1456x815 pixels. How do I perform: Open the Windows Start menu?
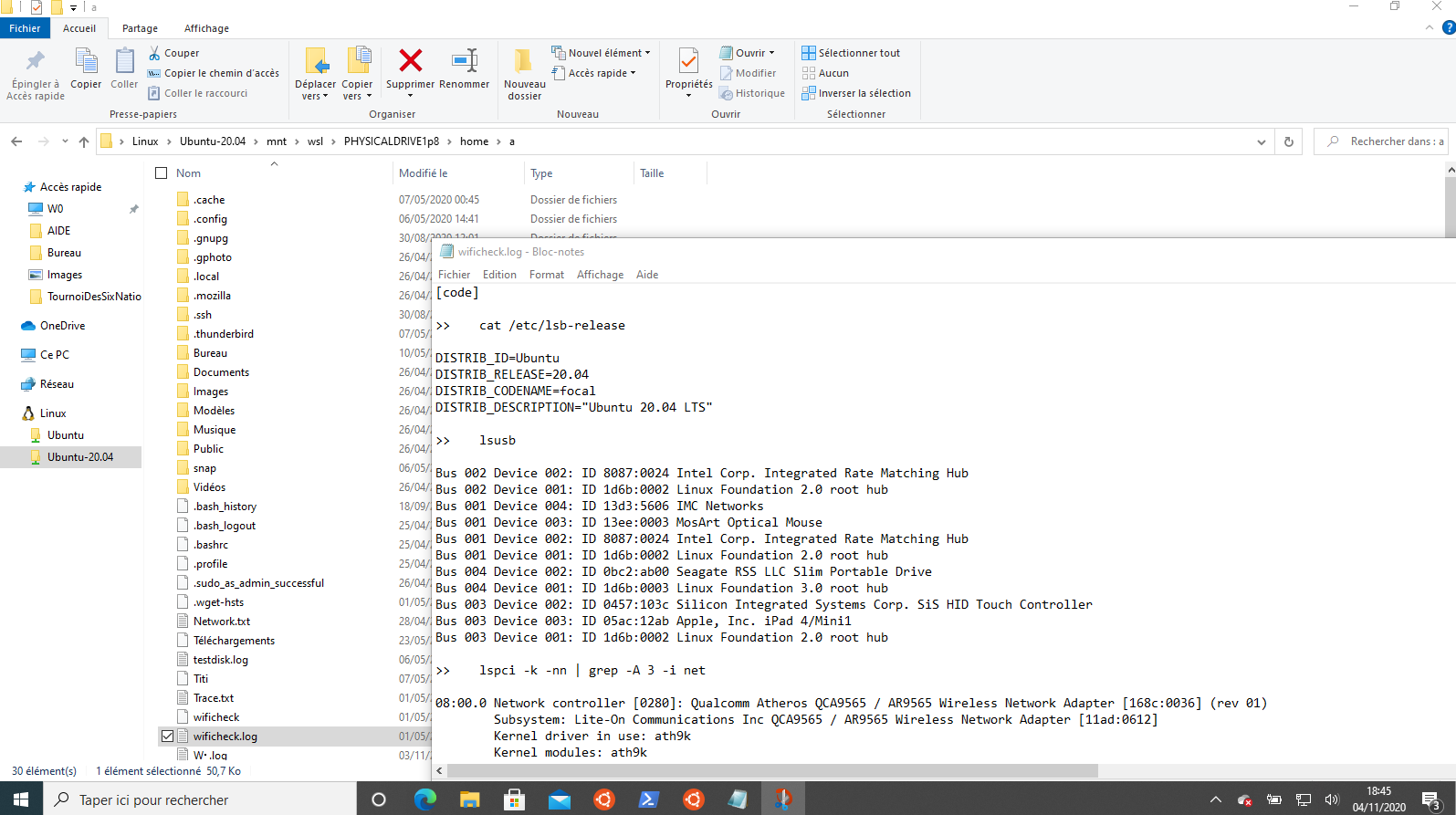22,799
